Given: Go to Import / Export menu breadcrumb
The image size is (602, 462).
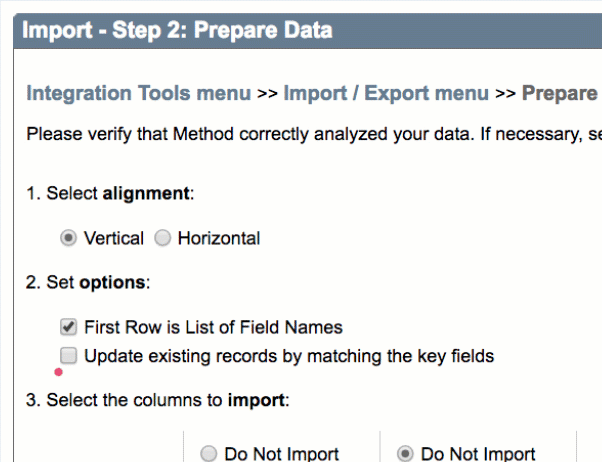Looking at the screenshot, I should click(x=386, y=93).
